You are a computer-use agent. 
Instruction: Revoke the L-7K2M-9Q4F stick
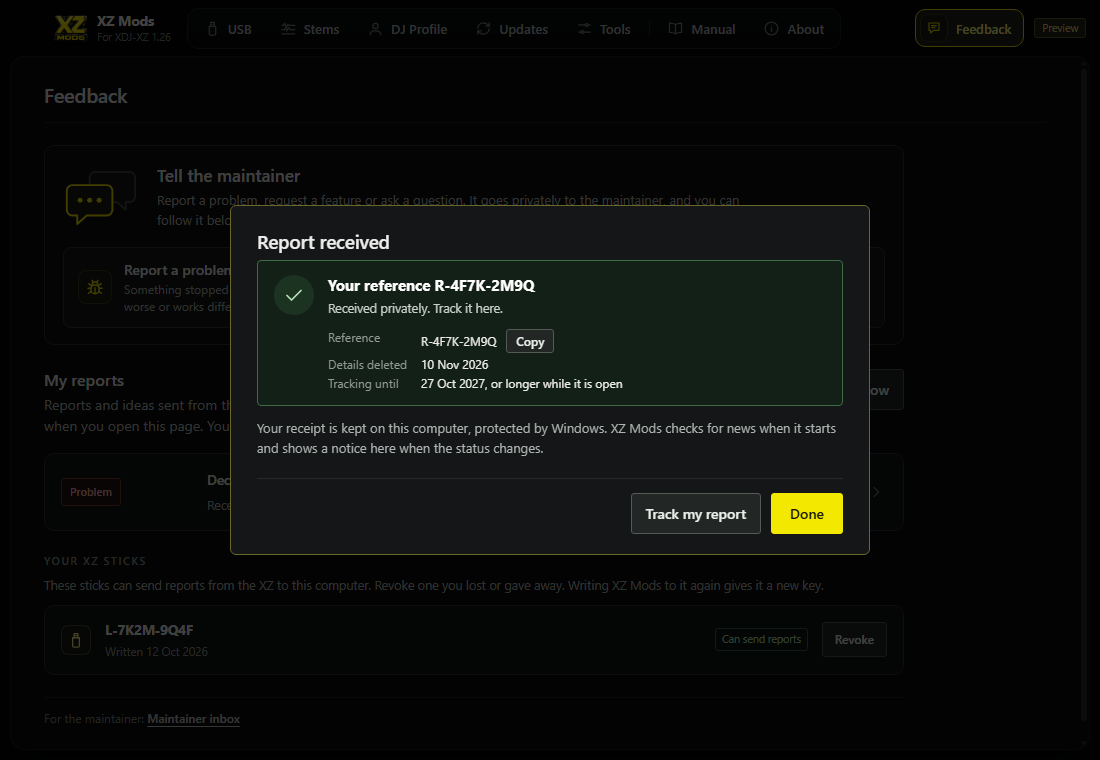tap(854, 639)
